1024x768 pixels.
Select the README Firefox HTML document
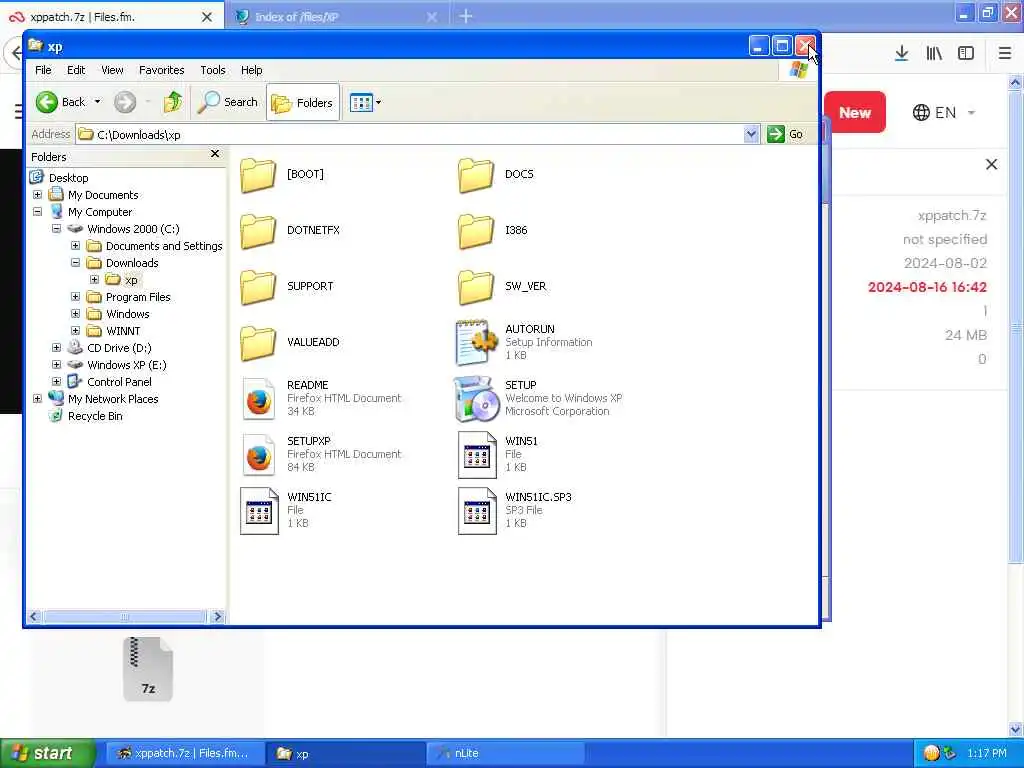(259, 398)
